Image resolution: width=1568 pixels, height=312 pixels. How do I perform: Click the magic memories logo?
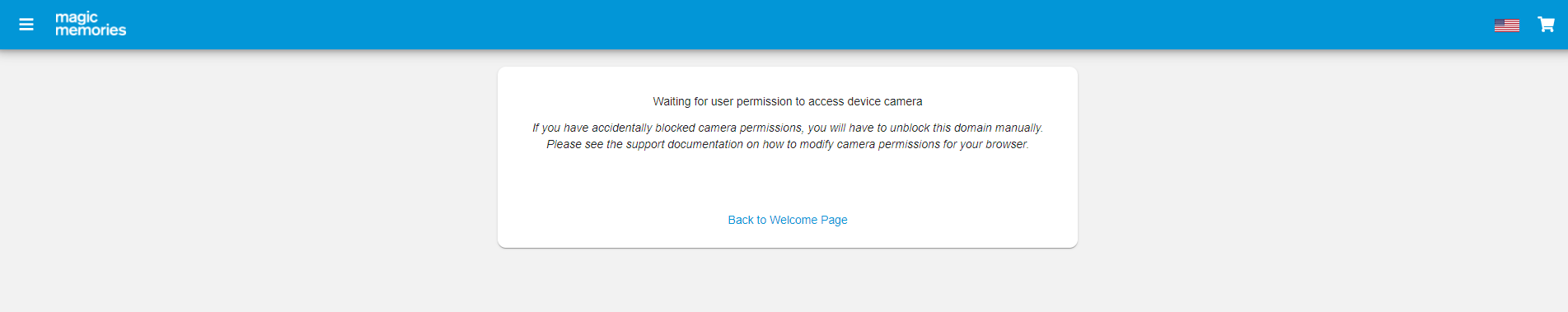91,24
